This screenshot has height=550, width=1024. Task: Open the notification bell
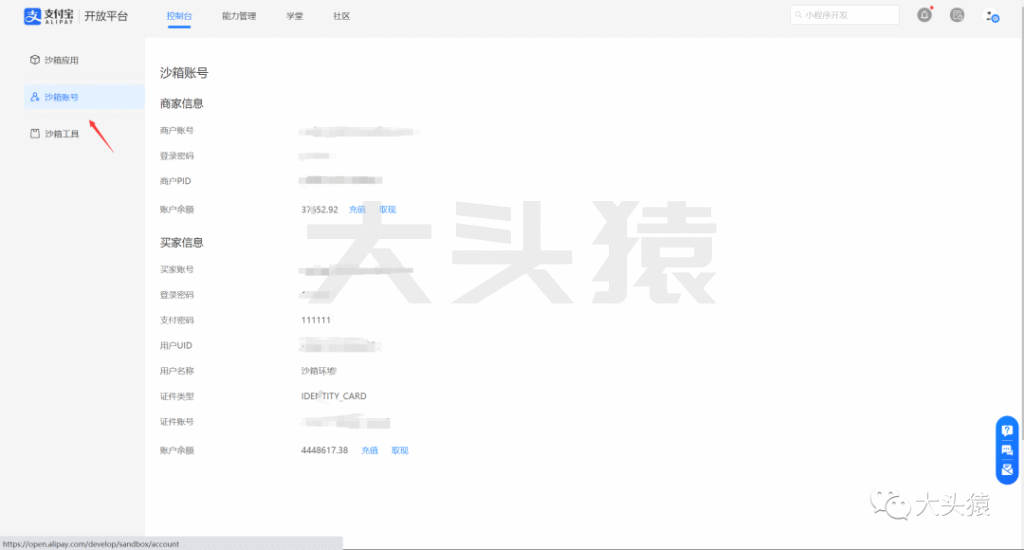point(924,15)
